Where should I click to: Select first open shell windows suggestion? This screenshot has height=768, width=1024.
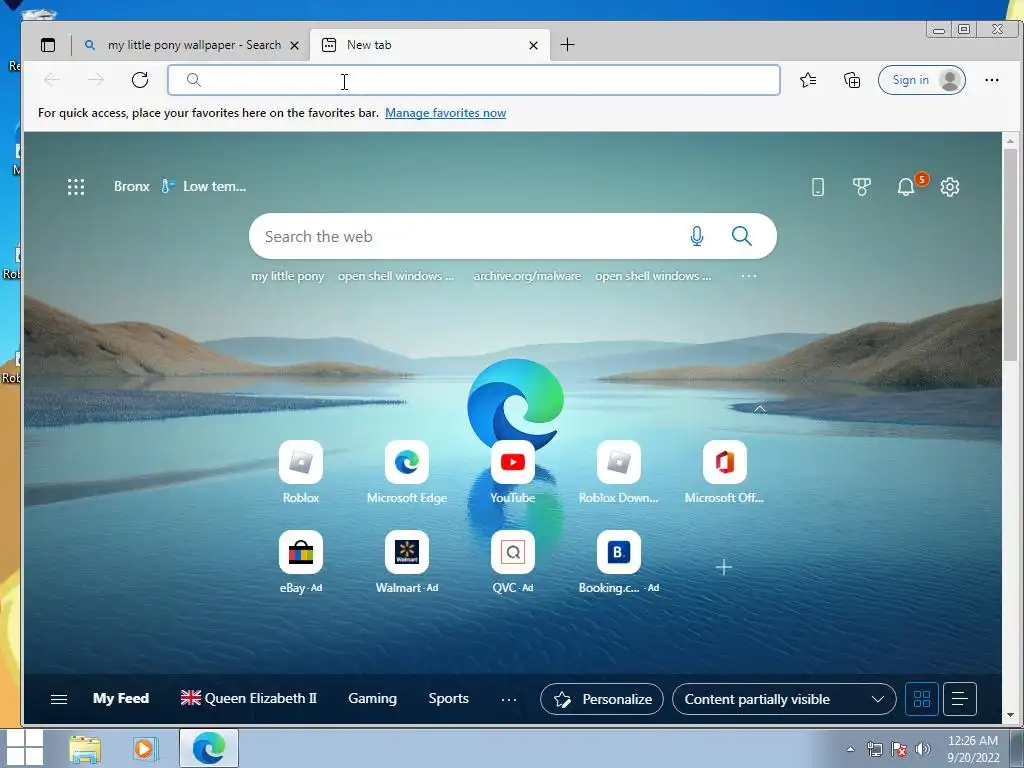[x=395, y=276]
